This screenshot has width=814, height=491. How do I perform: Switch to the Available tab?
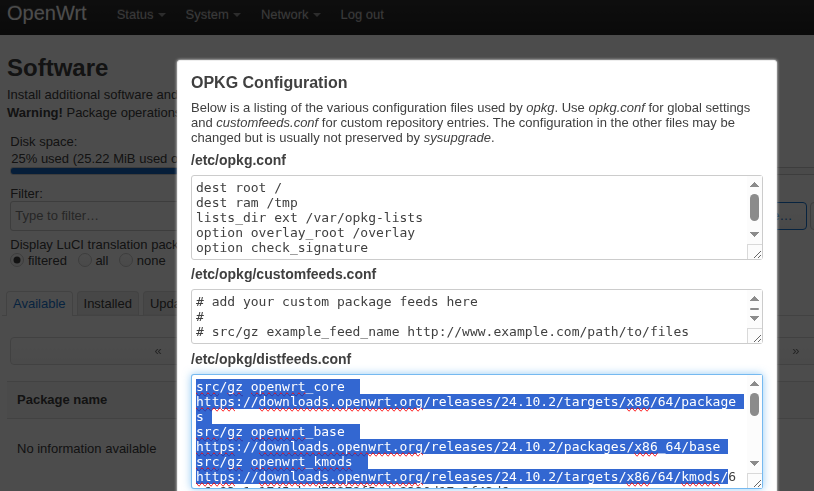(39, 304)
